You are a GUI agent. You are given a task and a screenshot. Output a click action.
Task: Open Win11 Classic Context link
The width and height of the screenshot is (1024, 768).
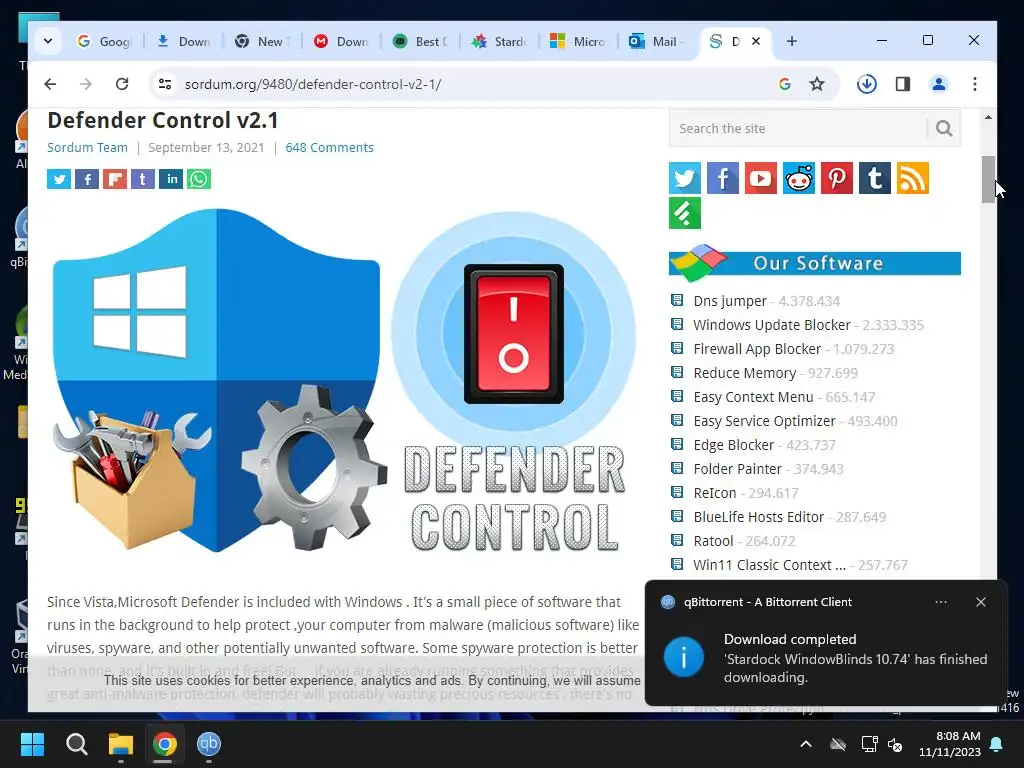769,565
